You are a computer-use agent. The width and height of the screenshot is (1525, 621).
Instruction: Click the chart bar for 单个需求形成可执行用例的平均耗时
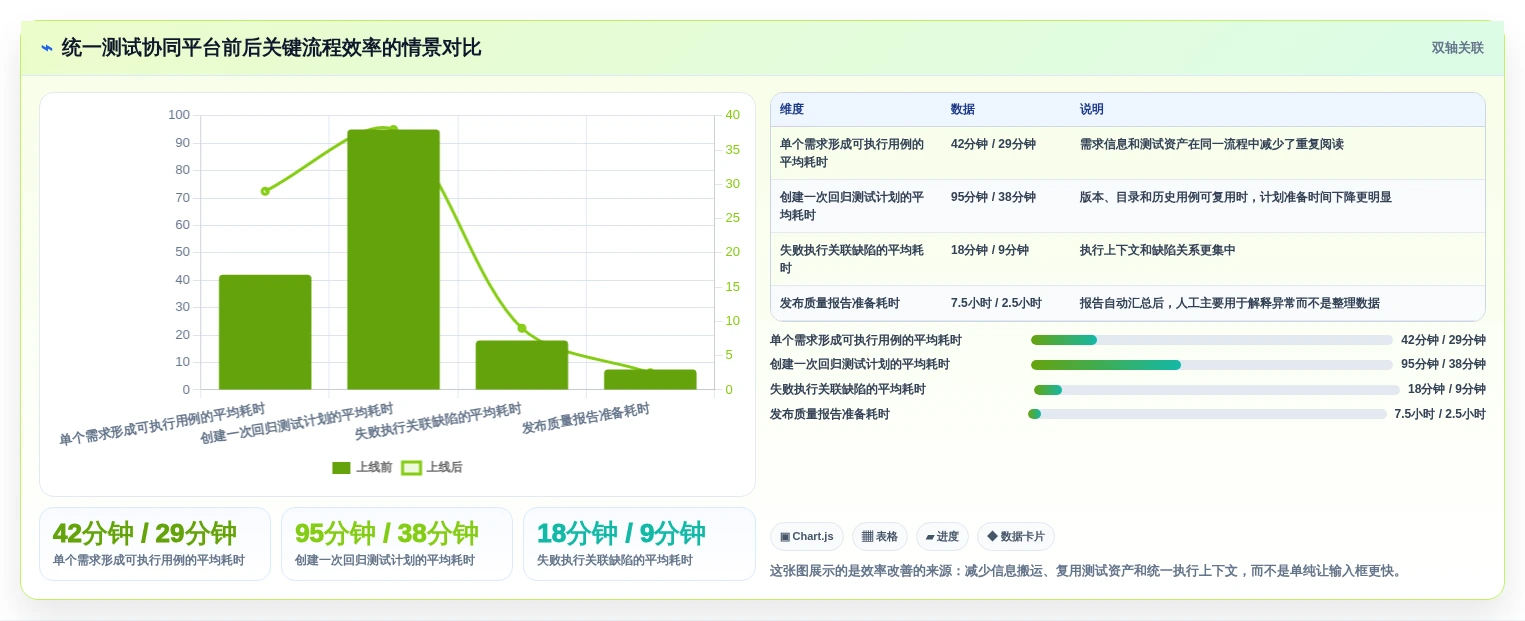265,332
